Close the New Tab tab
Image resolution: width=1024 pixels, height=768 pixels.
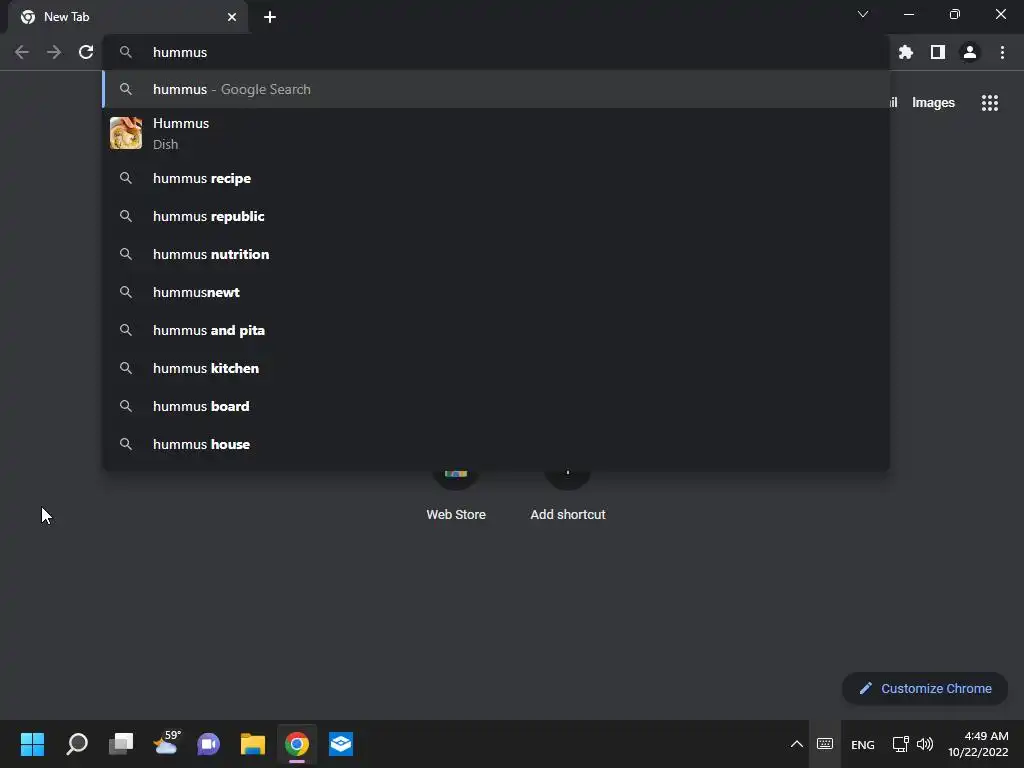(x=232, y=17)
